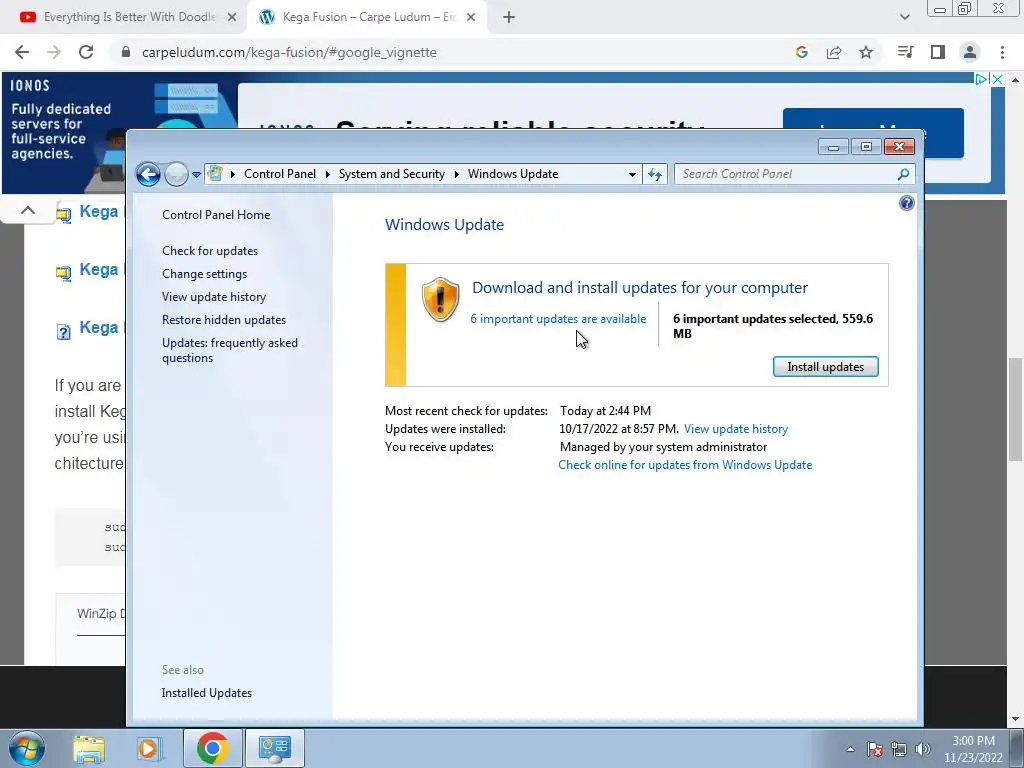1024x768 pixels.
Task: Click Action Center flag tray icon
Action: [875, 749]
